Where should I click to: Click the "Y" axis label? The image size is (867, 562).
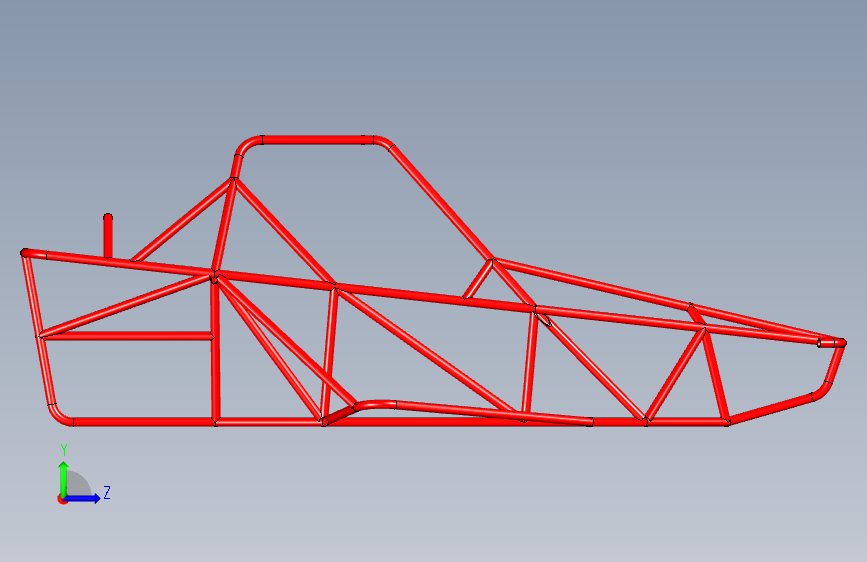click(64, 450)
